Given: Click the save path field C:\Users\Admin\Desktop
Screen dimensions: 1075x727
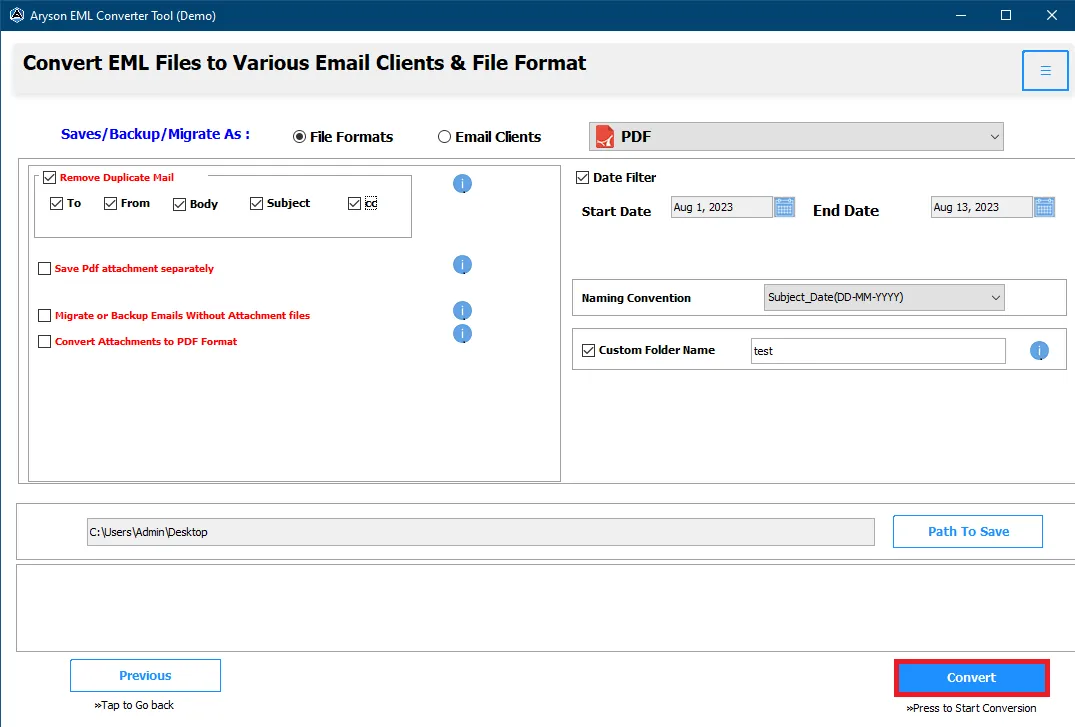Looking at the screenshot, I should [481, 532].
